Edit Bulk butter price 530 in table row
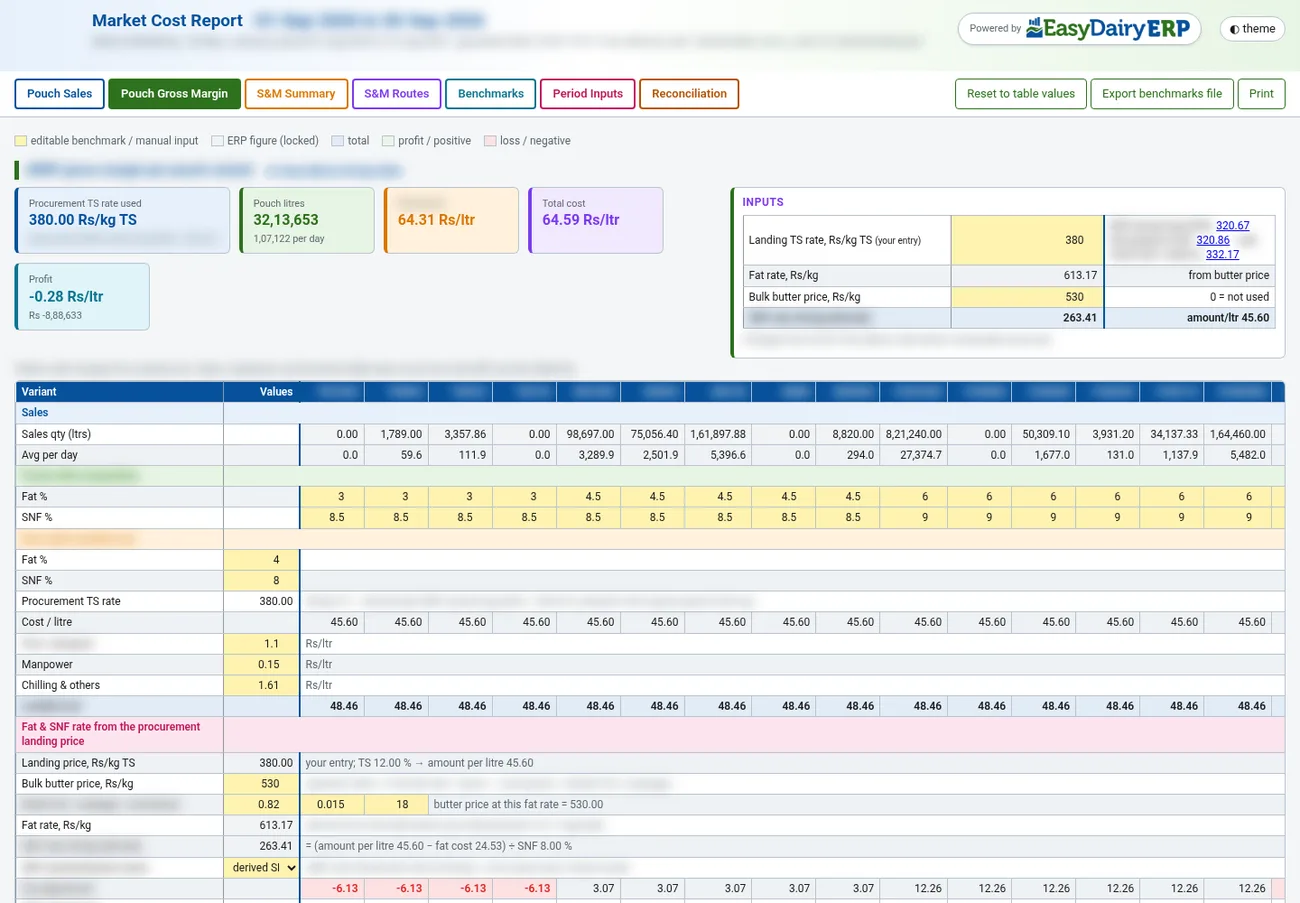The width and height of the screenshot is (1300, 903). (x=261, y=784)
